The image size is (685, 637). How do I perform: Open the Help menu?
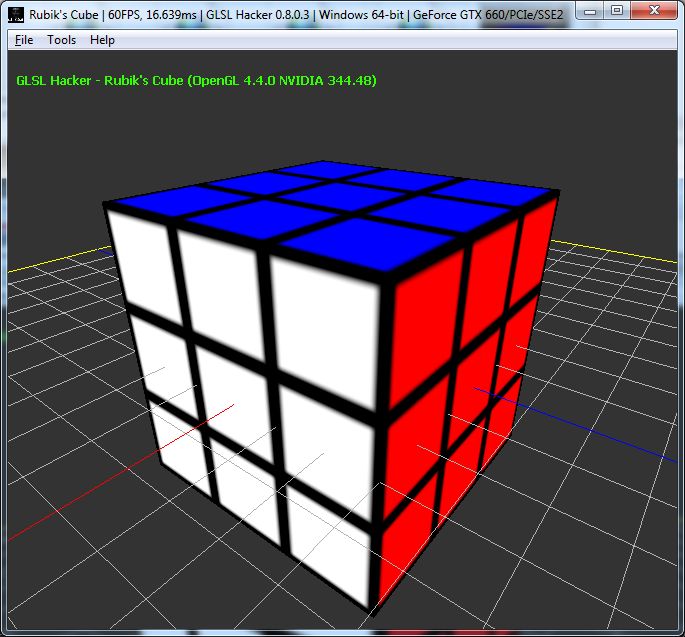point(102,40)
